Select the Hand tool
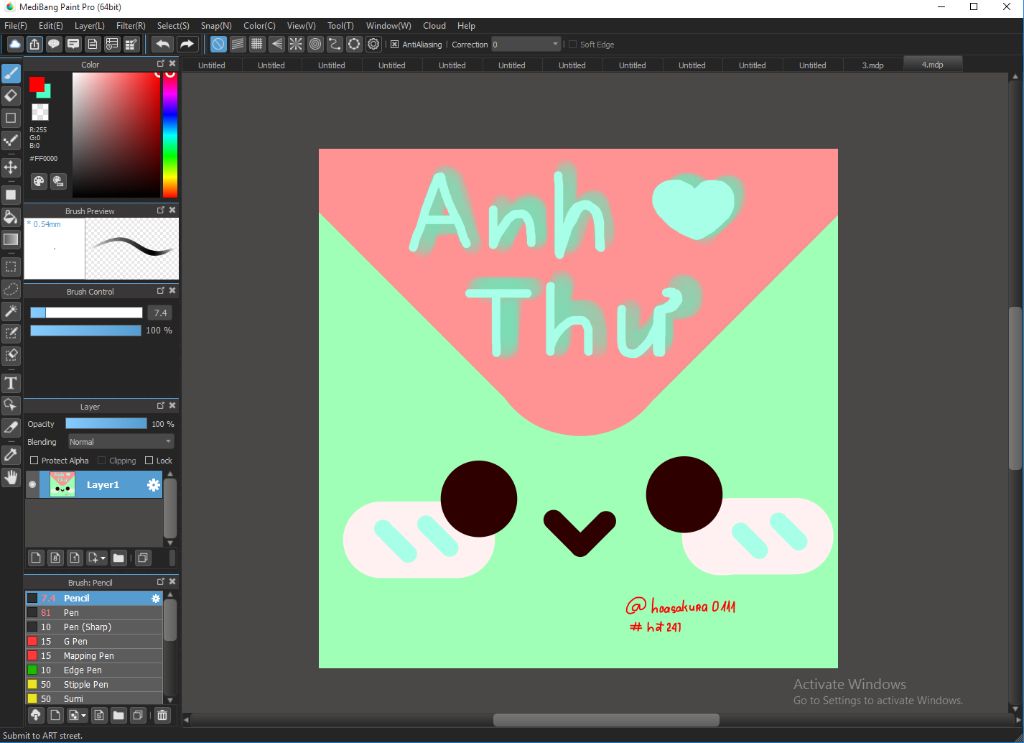Viewport: 1024px width, 743px height. pos(11,477)
